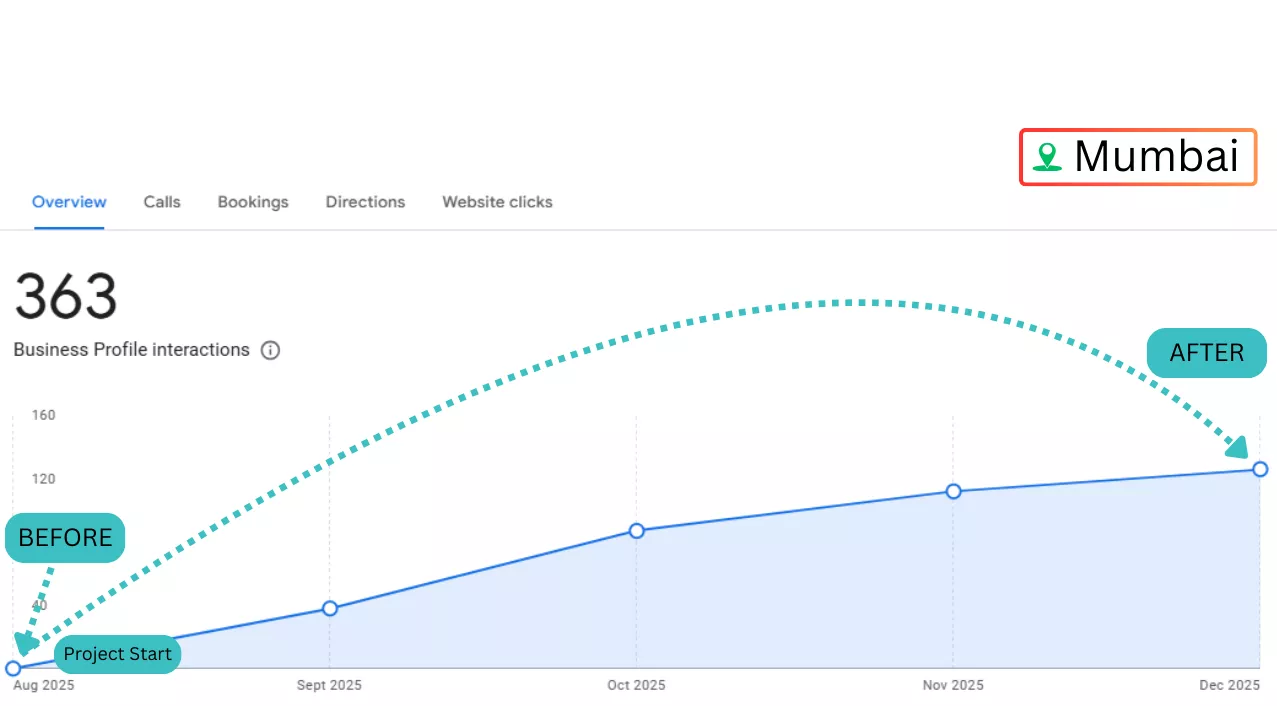Click the 363 interactions total

[66, 297]
